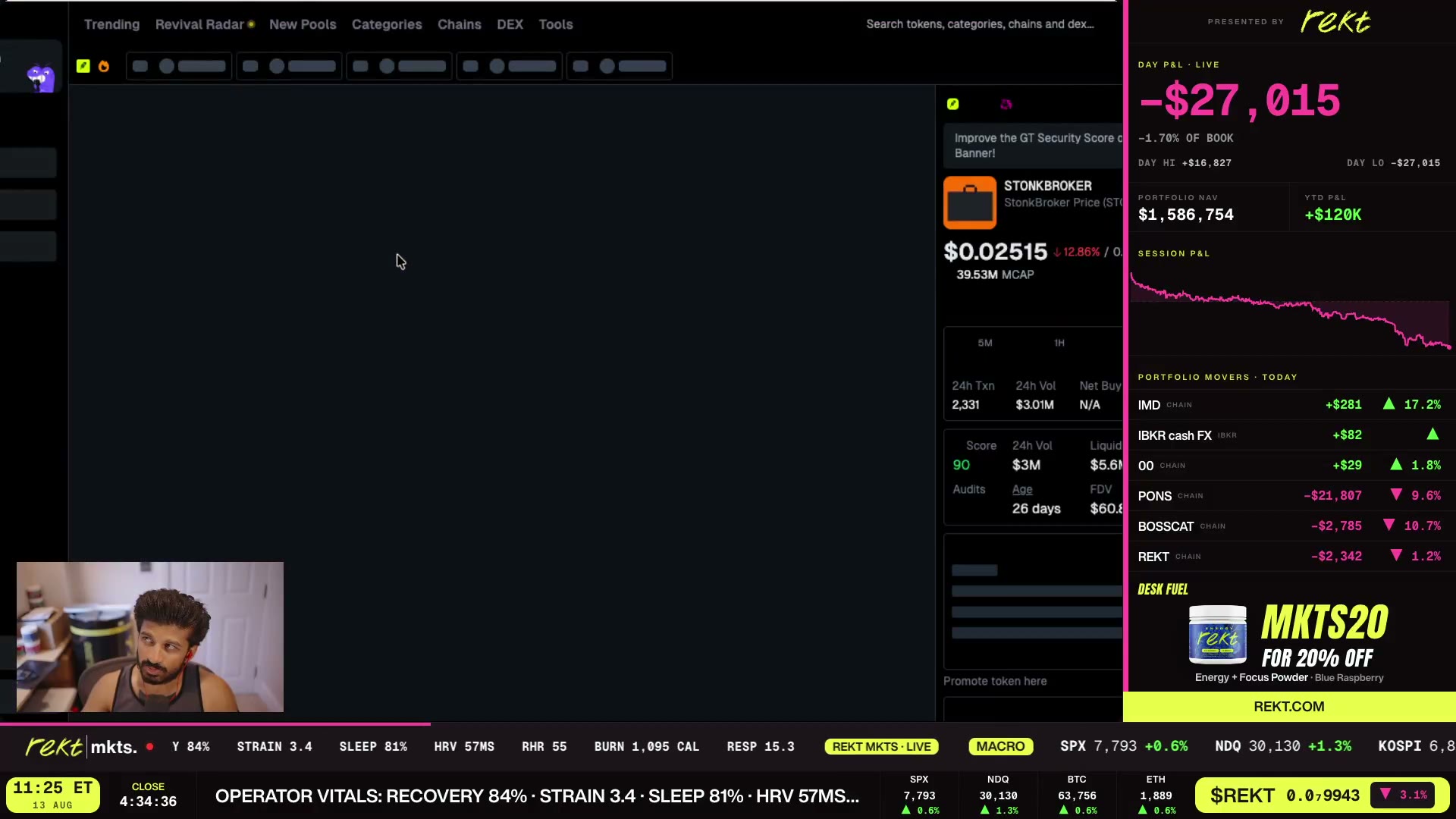Click the Audits label
The width and height of the screenshot is (1456, 819).
[x=969, y=489]
